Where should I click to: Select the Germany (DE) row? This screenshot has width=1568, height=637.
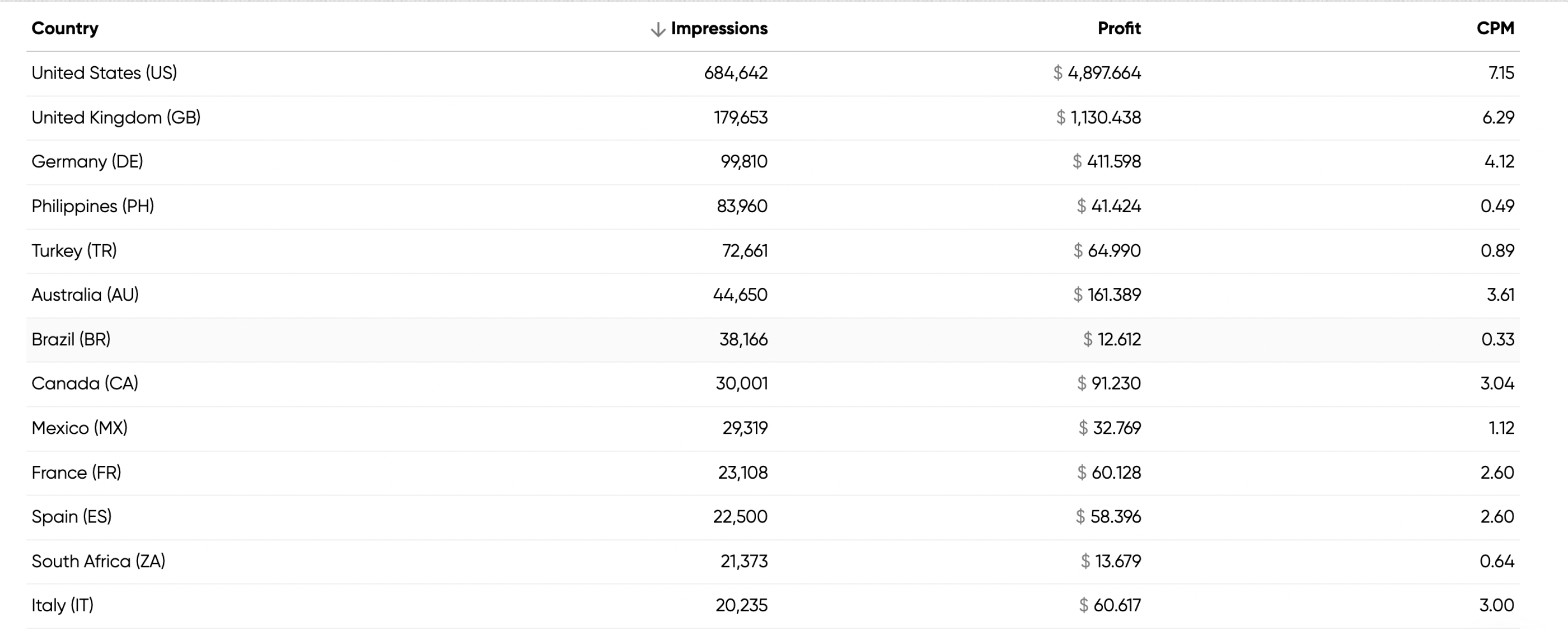pos(773,162)
